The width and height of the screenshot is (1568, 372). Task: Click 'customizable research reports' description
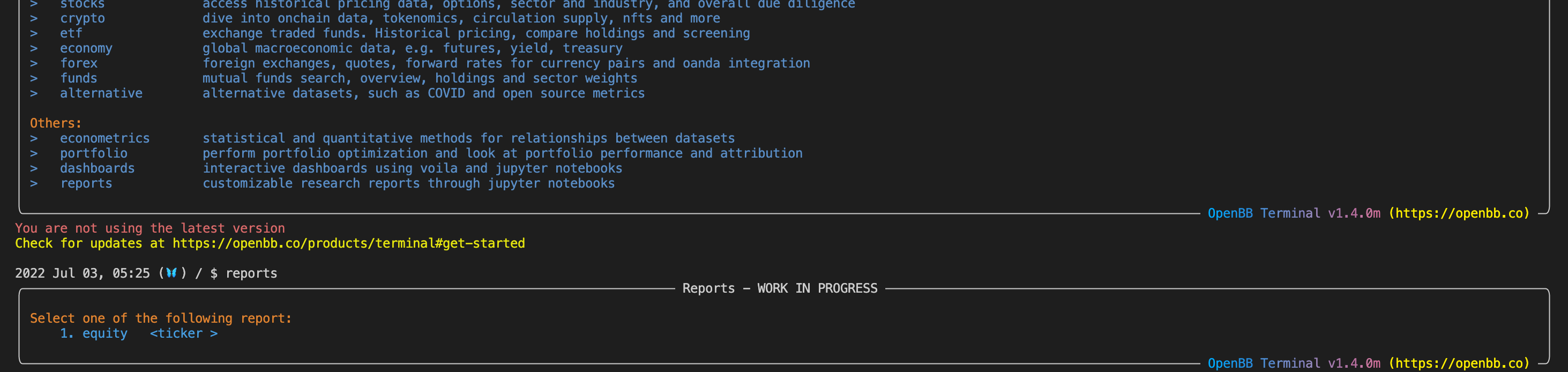pyautogui.click(x=408, y=183)
